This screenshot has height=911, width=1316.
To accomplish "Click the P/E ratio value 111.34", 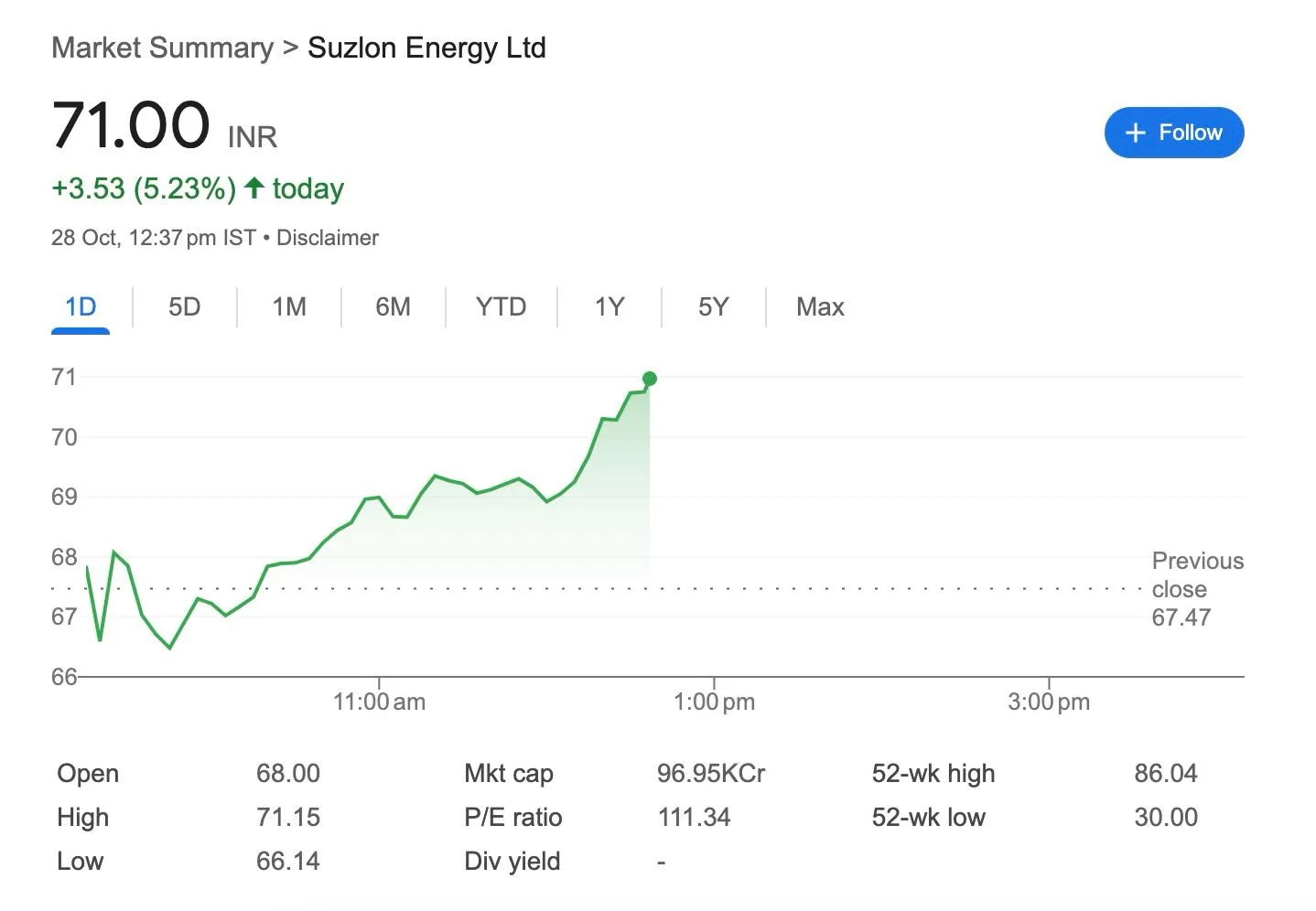I will 695,817.
